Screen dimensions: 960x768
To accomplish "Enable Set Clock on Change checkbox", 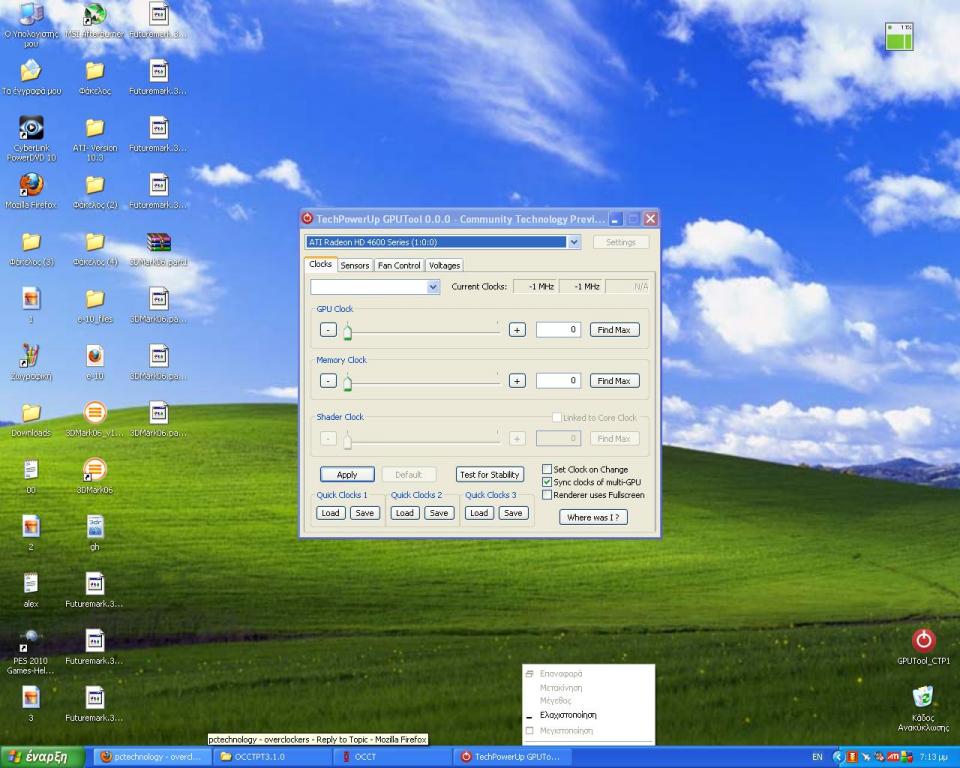I will (547, 469).
